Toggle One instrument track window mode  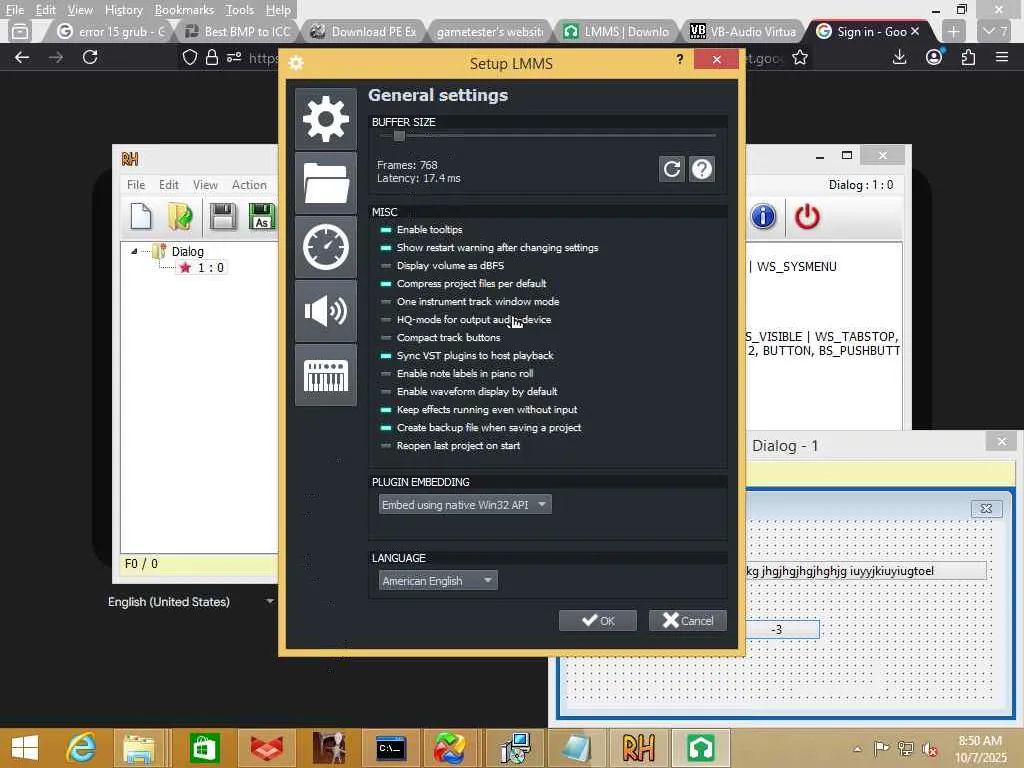pyautogui.click(x=470, y=302)
